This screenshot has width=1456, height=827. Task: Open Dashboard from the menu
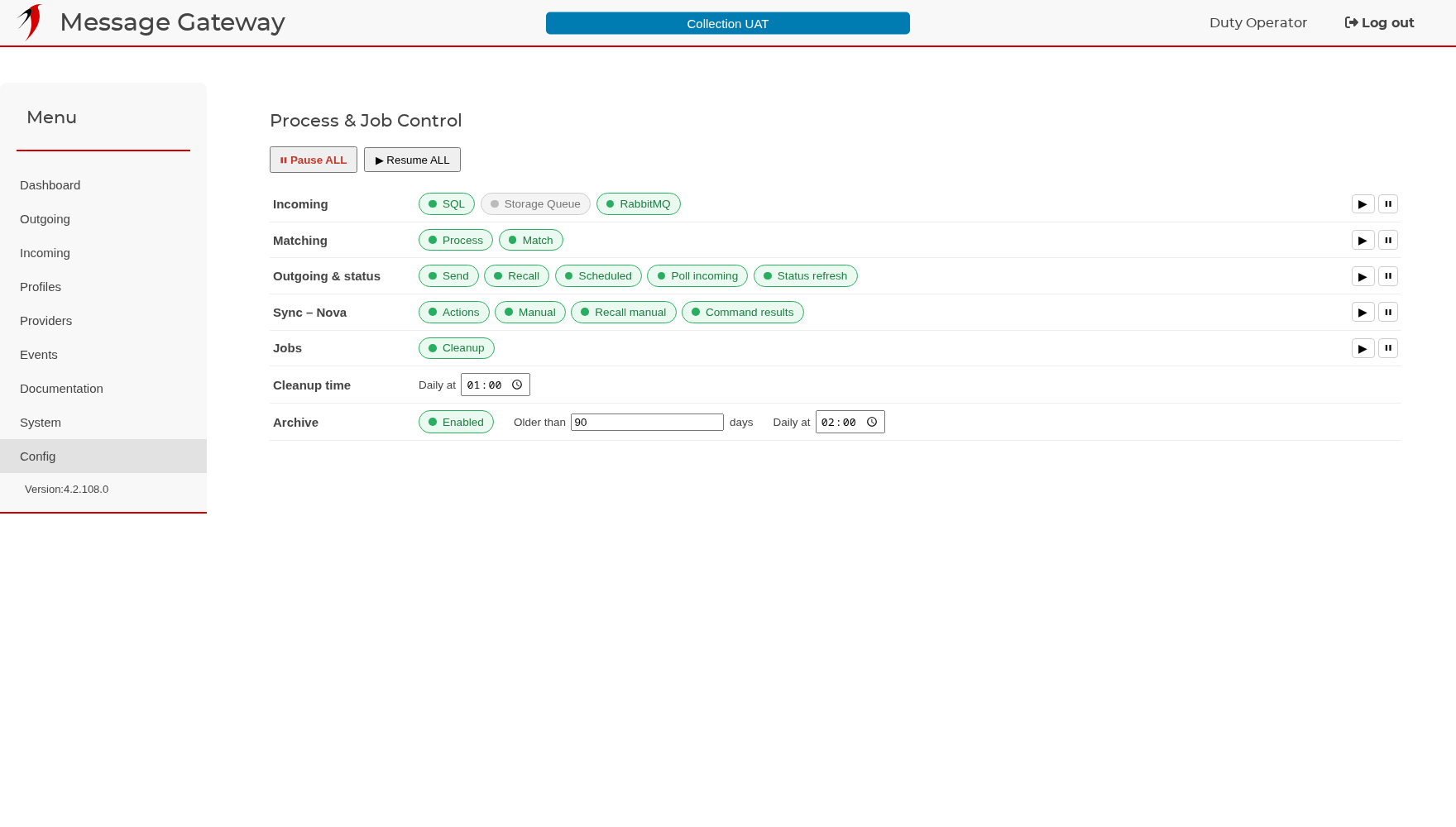pyautogui.click(x=103, y=185)
